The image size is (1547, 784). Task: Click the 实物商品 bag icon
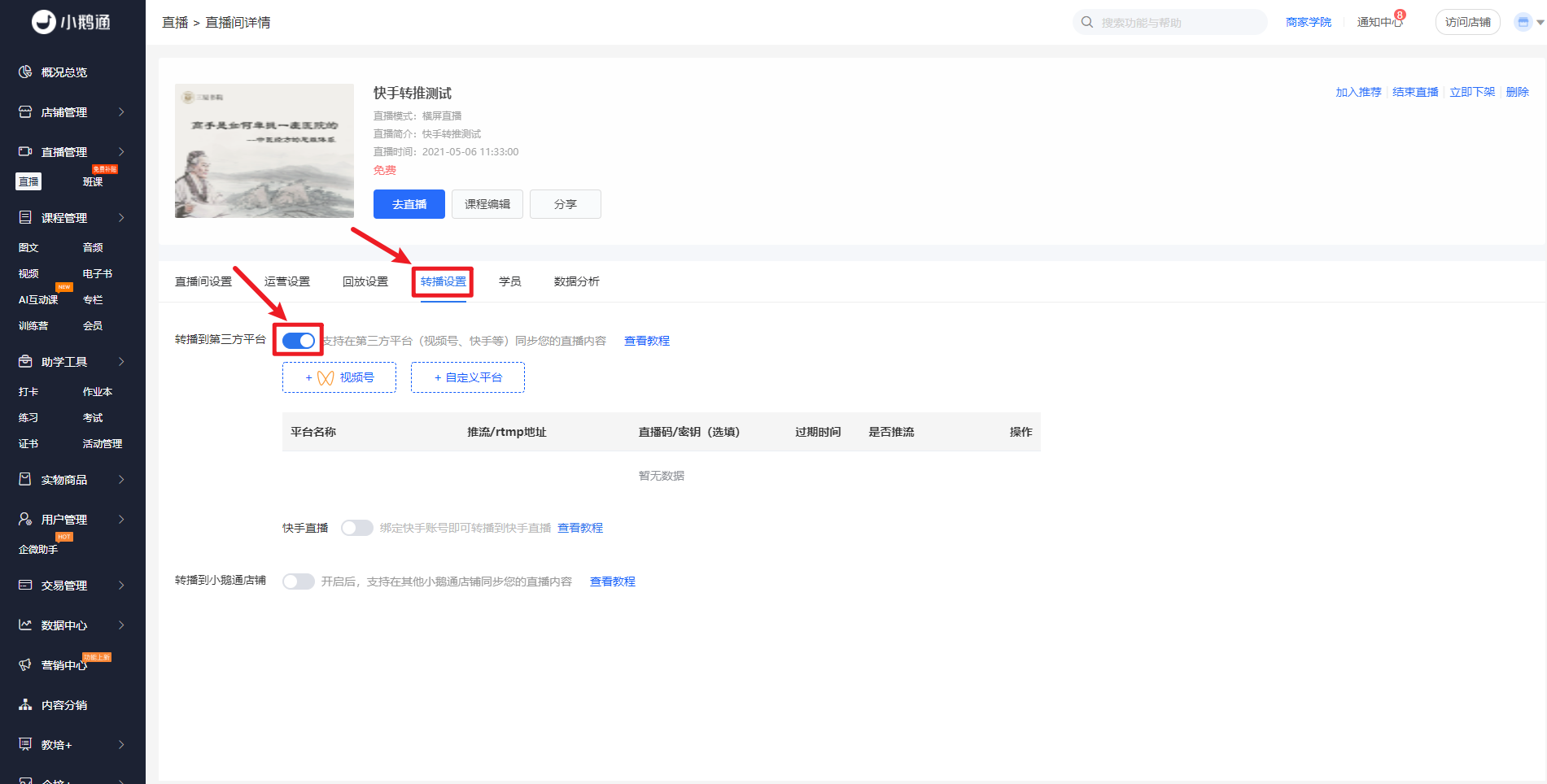25,480
